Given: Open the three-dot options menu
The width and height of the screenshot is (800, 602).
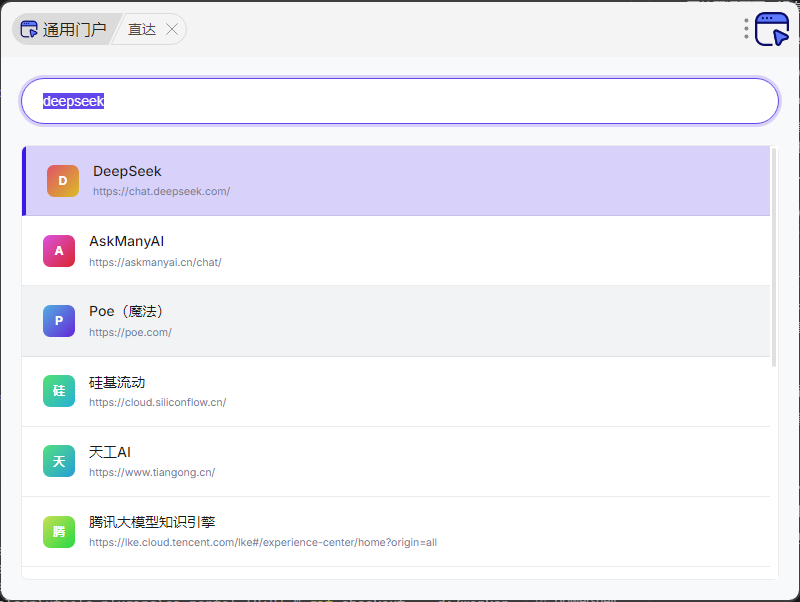Looking at the screenshot, I should click(x=746, y=29).
